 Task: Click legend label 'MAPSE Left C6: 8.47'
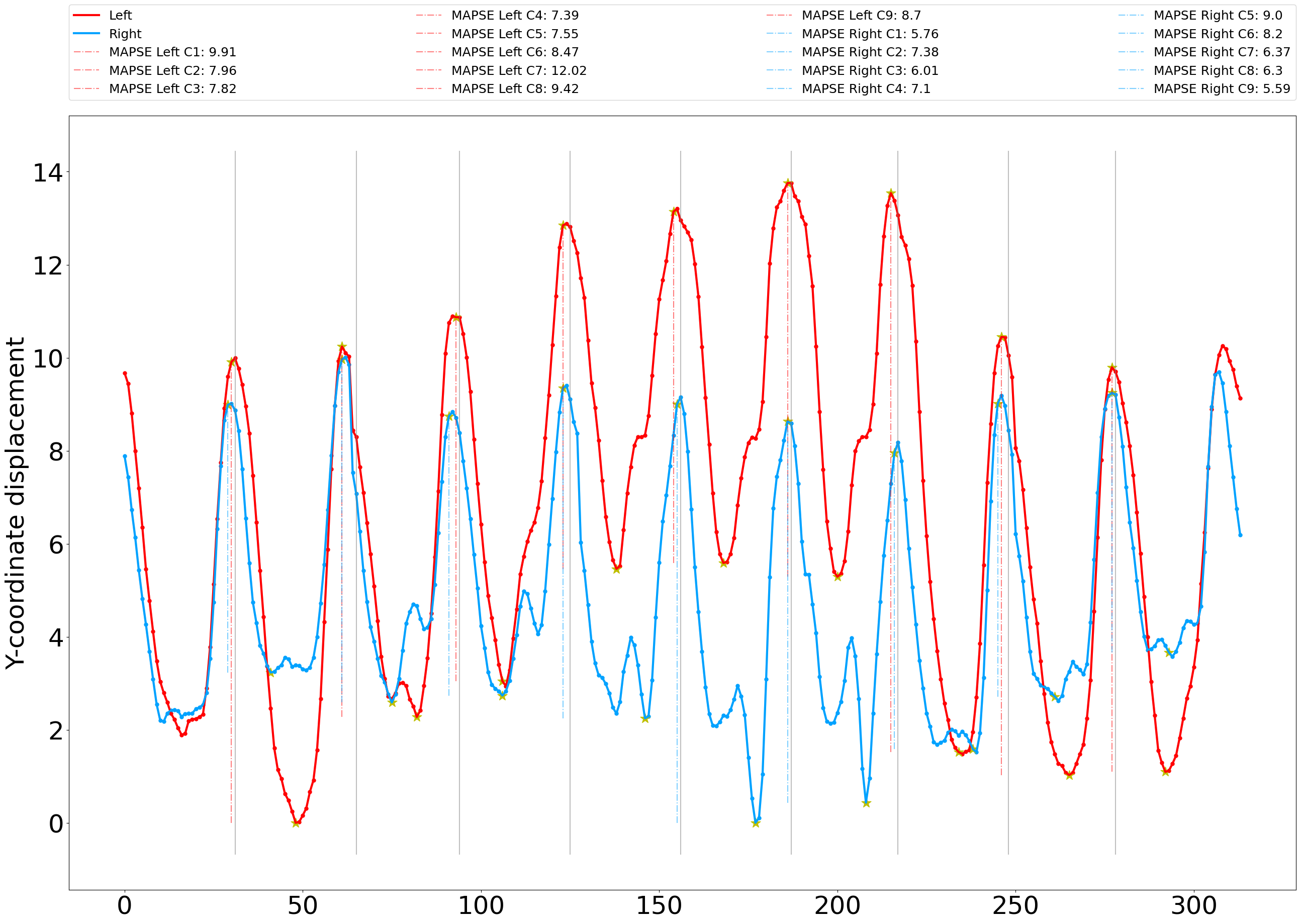[x=515, y=52]
